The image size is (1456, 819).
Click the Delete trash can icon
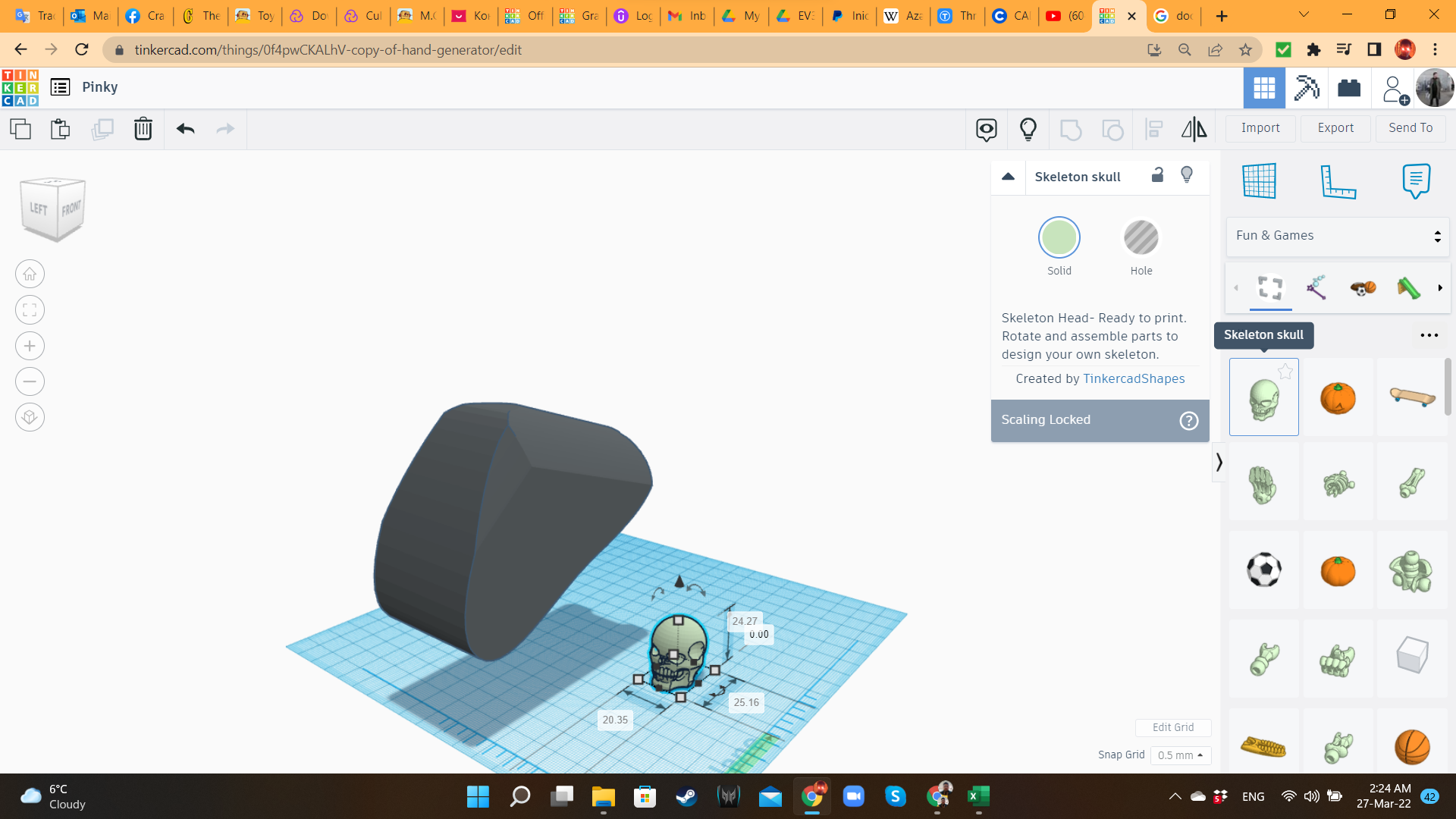pyautogui.click(x=143, y=129)
